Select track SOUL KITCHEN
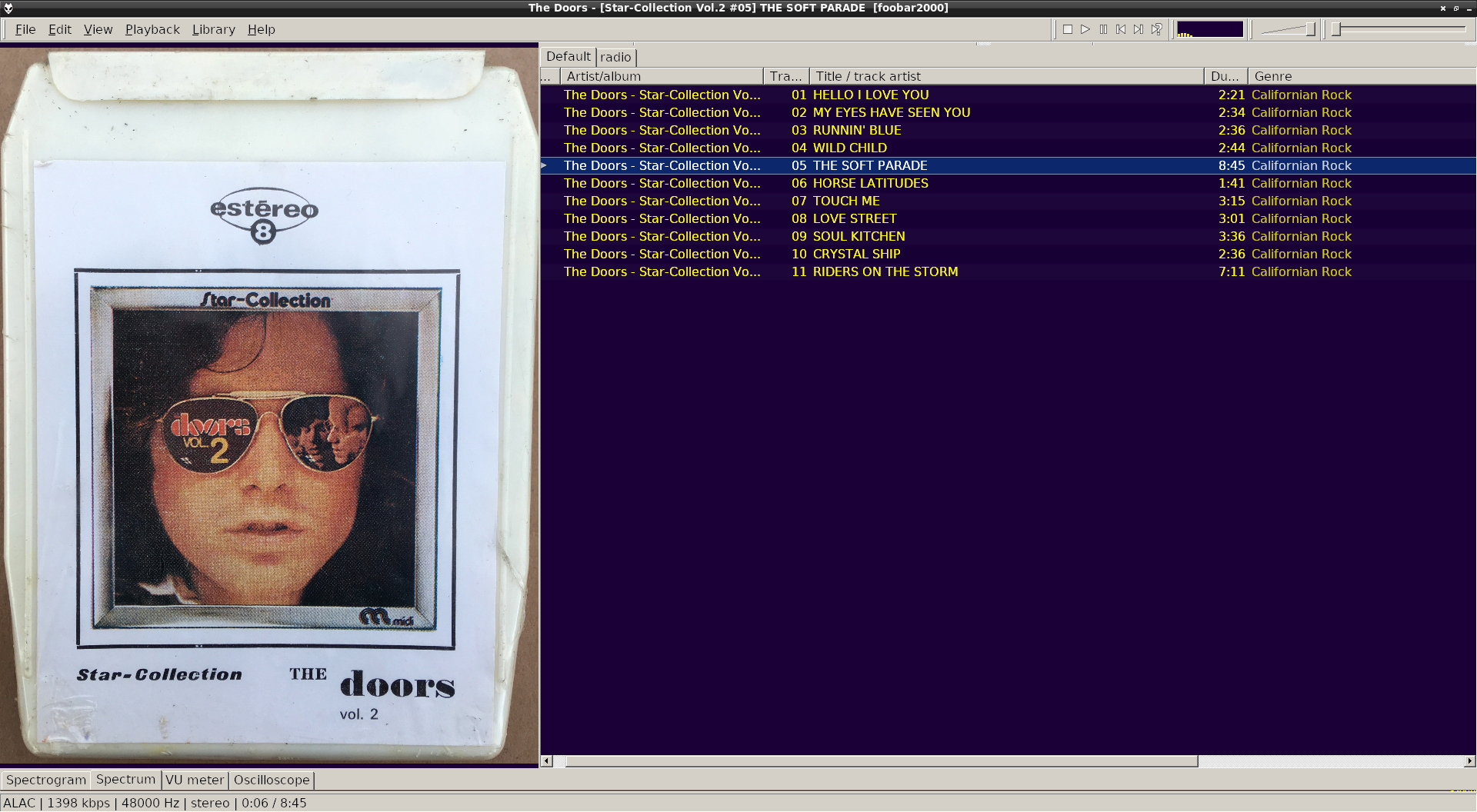This screenshot has height=812, width=1477. (1008, 236)
